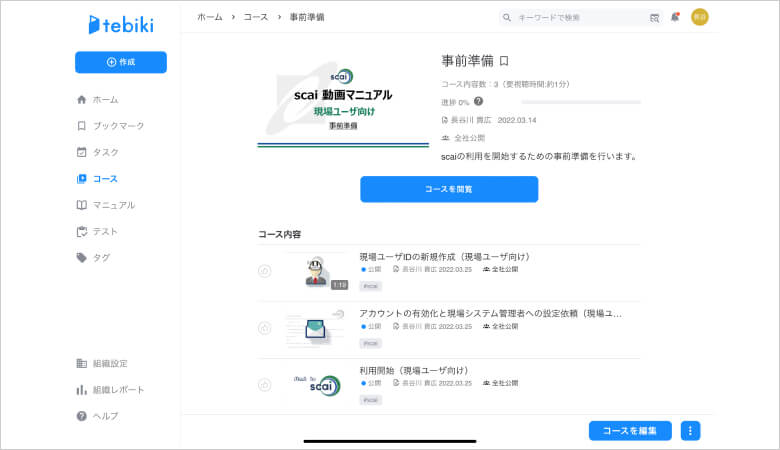The height and width of the screenshot is (450, 780).
Task: Open ヘルプ in the sidebar
Action: click(x=97, y=416)
